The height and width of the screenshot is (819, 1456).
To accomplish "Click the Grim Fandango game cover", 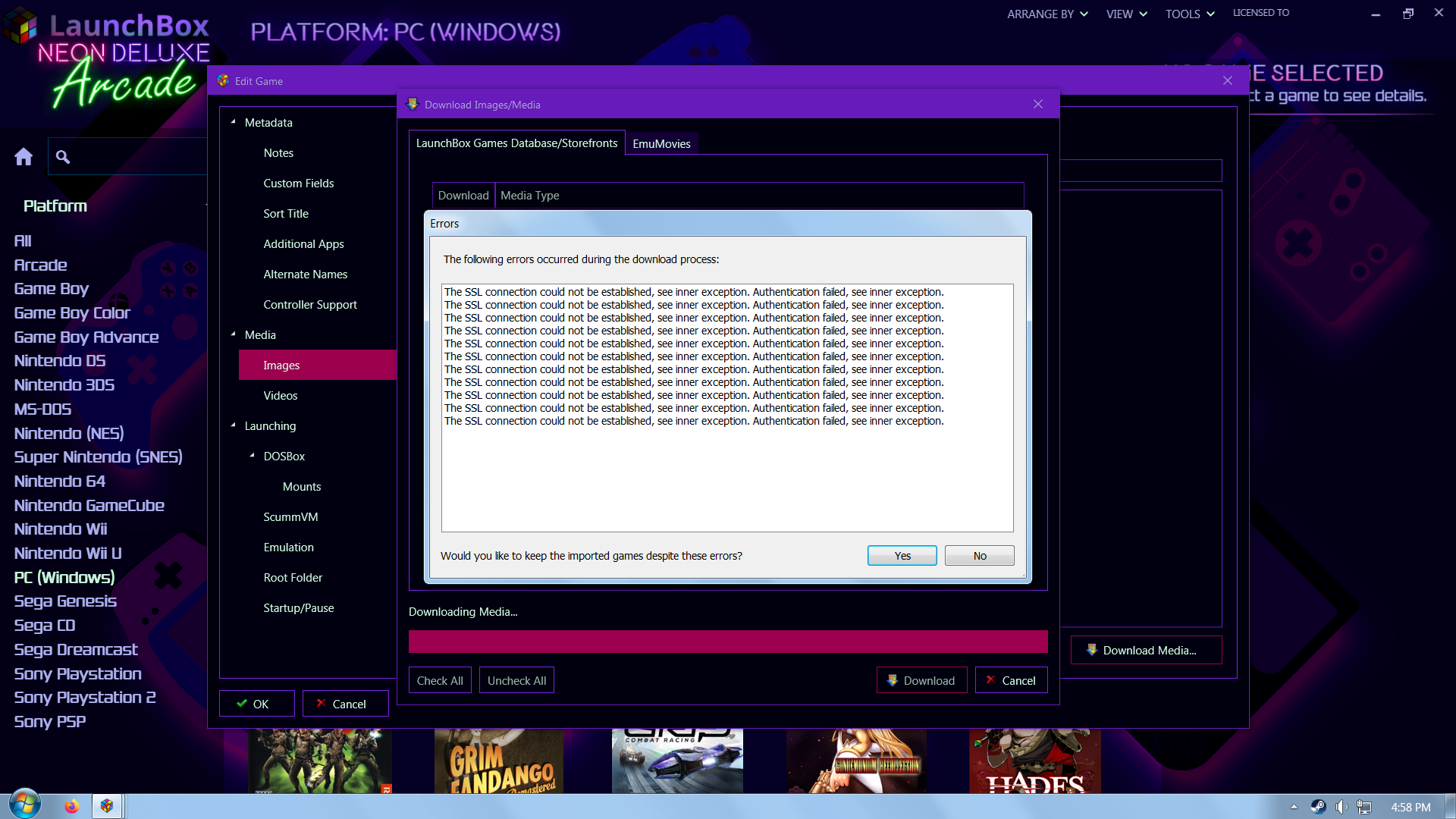I will 499,761.
